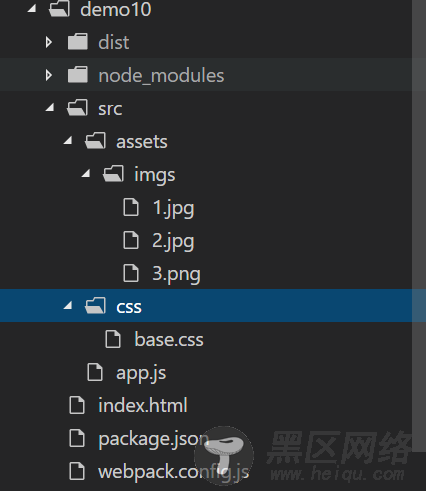The height and width of the screenshot is (491, 426).
Task: Click the imgs open-folder icon
Action: click(113, 173)
